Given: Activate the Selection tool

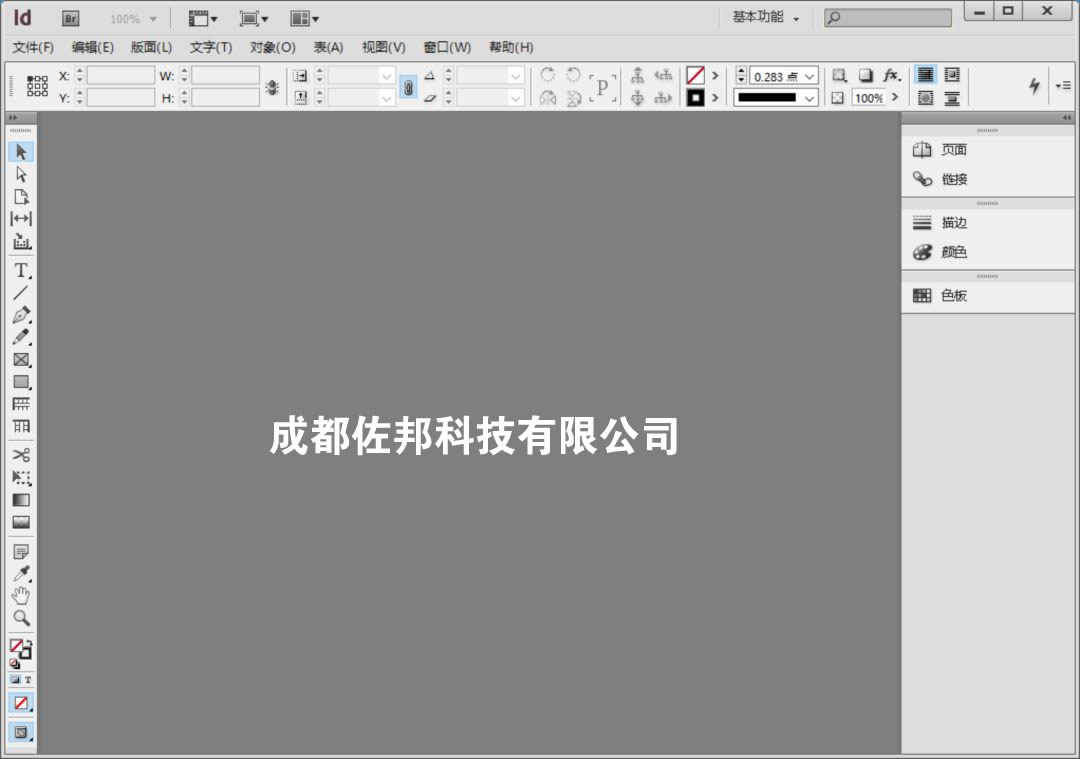Looking at the screenshot, I should coord(21,151).
